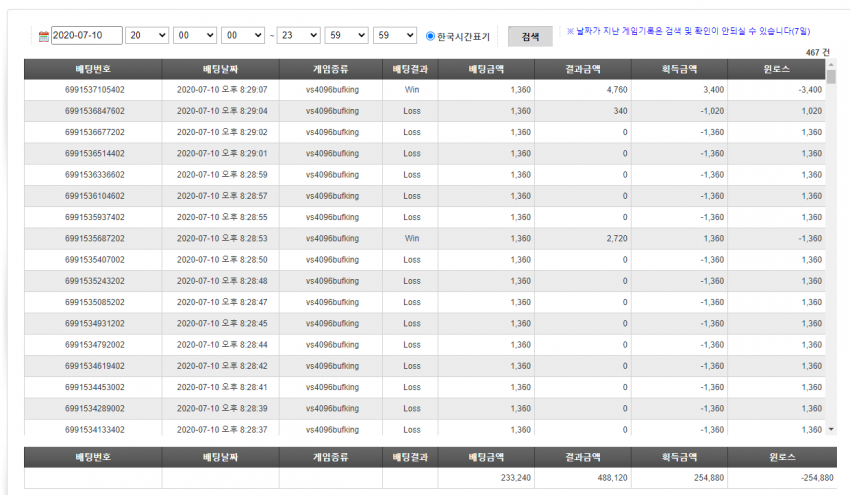This screenshot has height=495, width=850.
Task: Sort by the 베팅날짜 column header
Action: [221, 69]
